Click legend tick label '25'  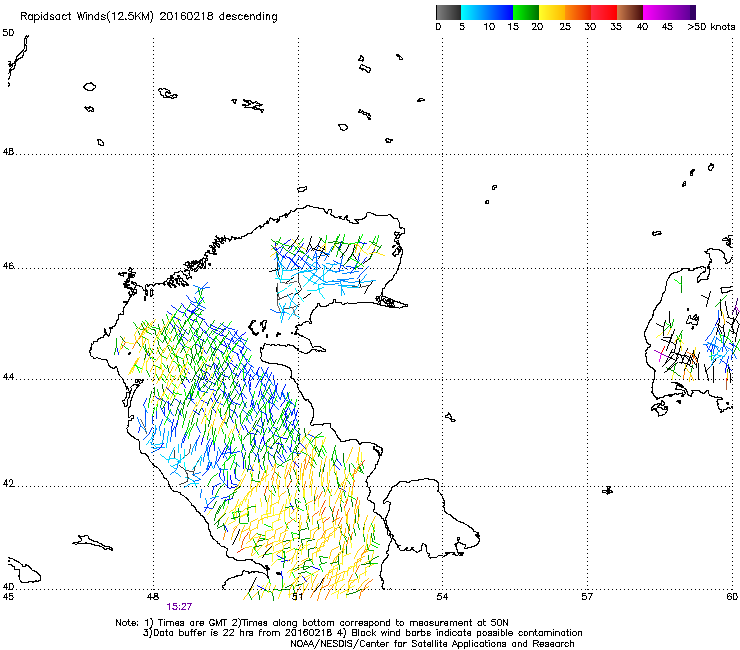[x=565, y=27]
